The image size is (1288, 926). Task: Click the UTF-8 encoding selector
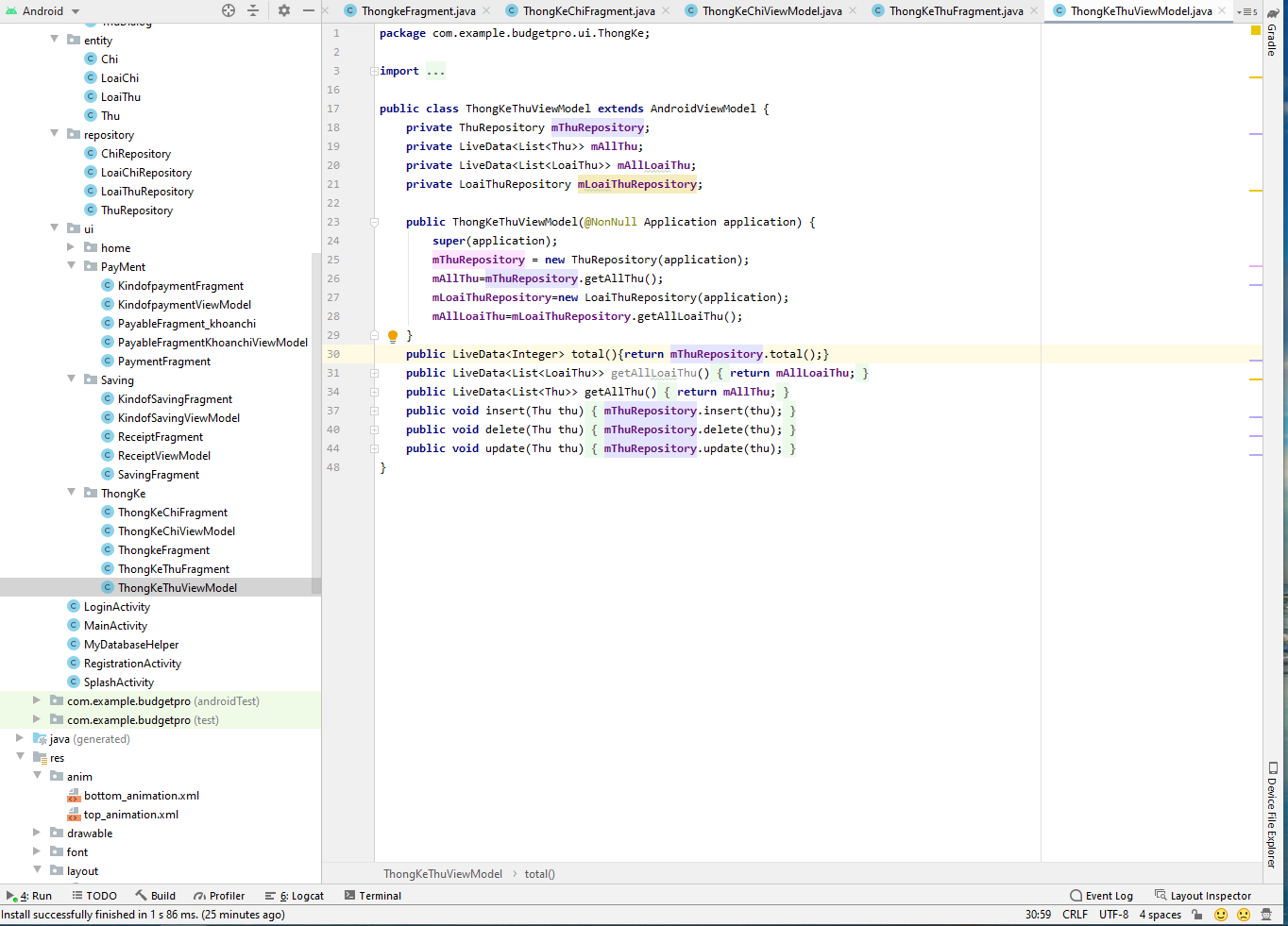coord(1113,915)
